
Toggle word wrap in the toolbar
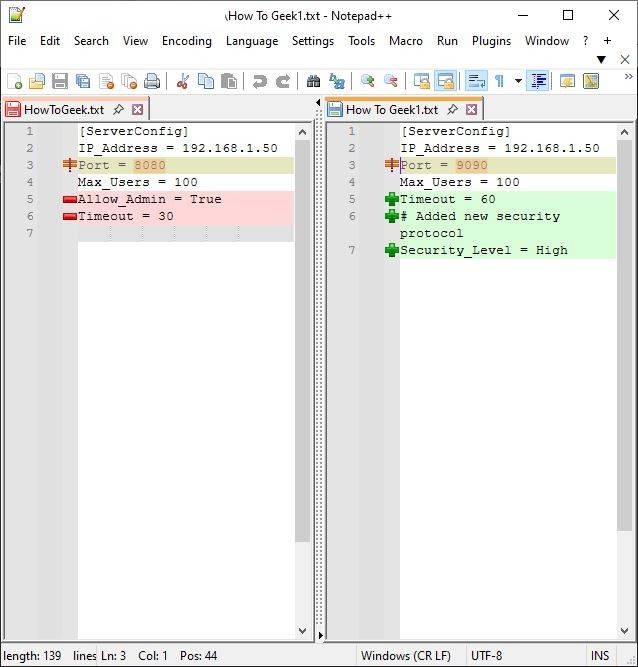click(476, 81)
